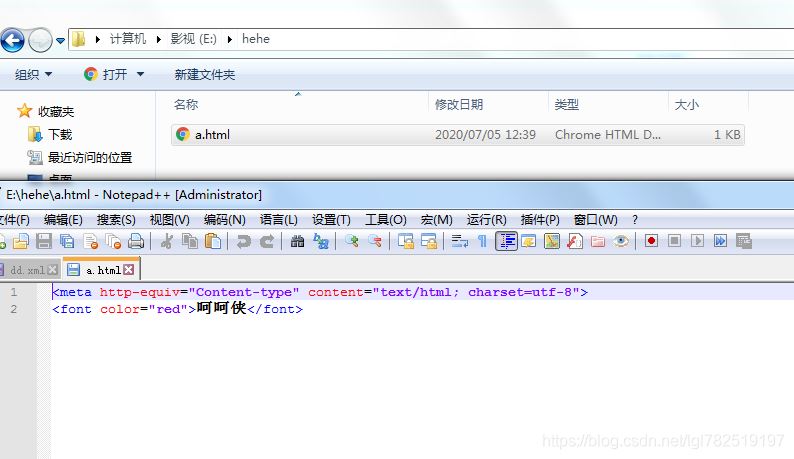
Task: Open the Function List panel
Action: (575, 241)
